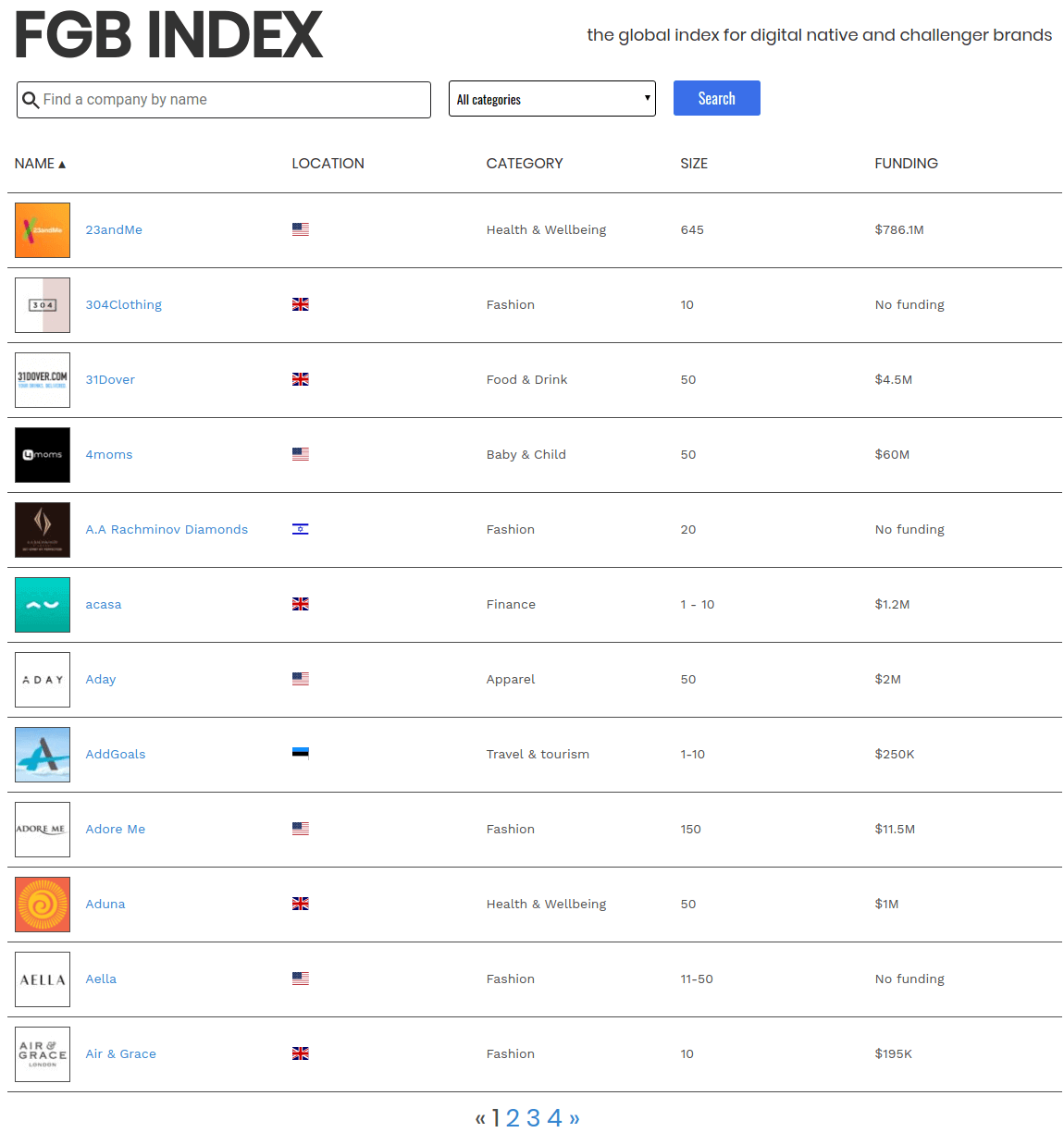
Task: Click the Israel flag for A.A Rachminov Diamonds
Action: 301,529
